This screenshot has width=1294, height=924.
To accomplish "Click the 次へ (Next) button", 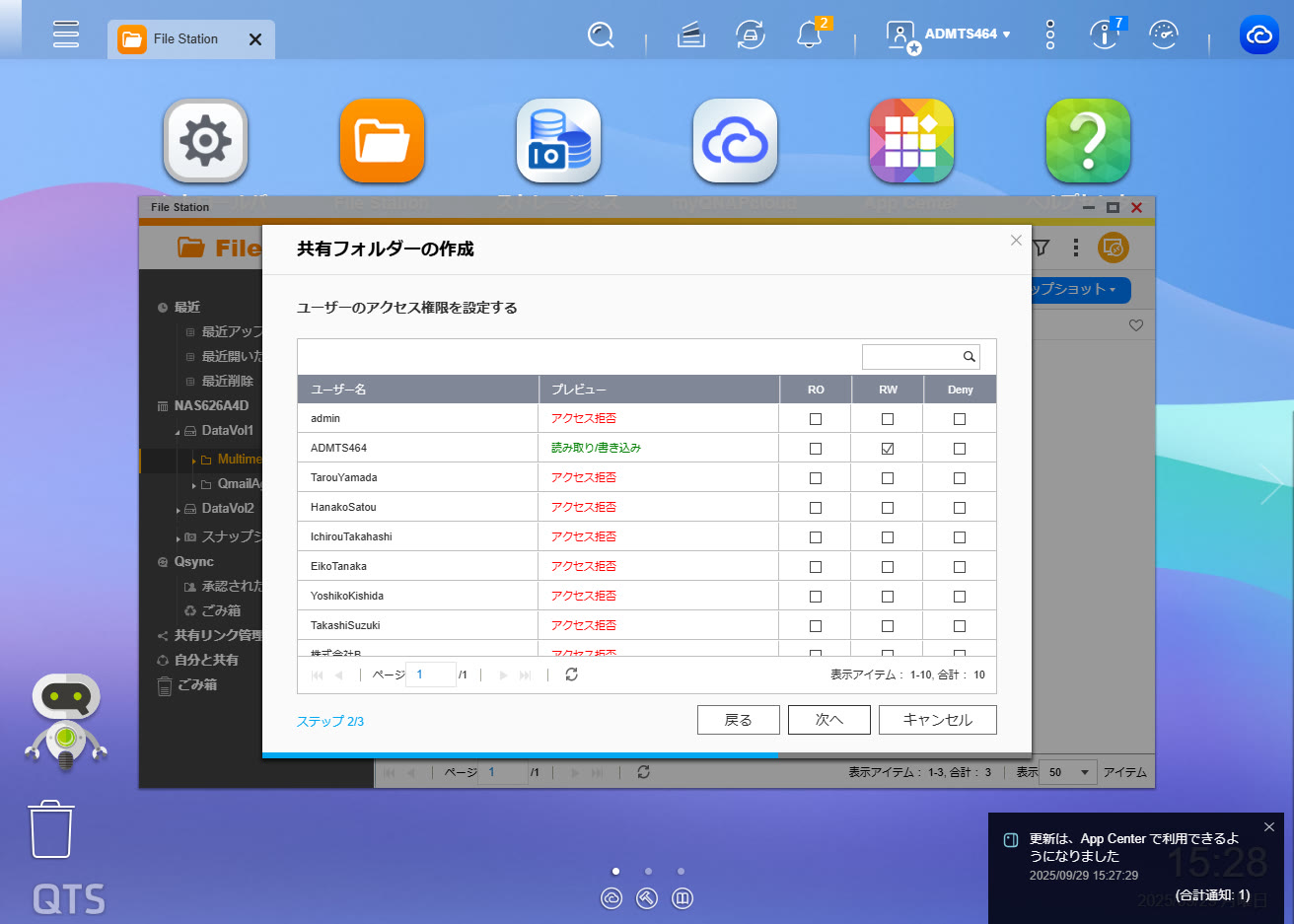I will (x=828, y=720).
